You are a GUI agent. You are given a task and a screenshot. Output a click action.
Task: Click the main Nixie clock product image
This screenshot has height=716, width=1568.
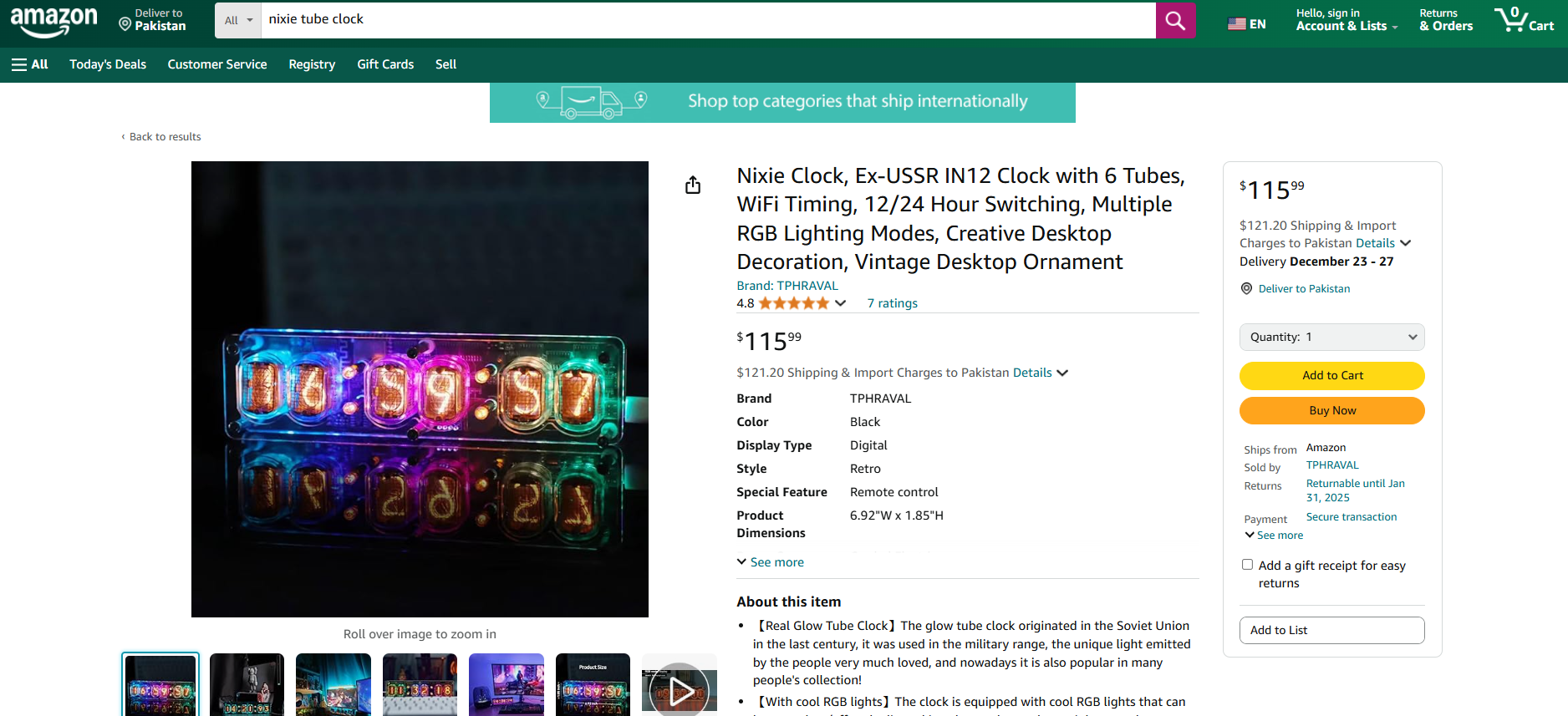(420, 389)
